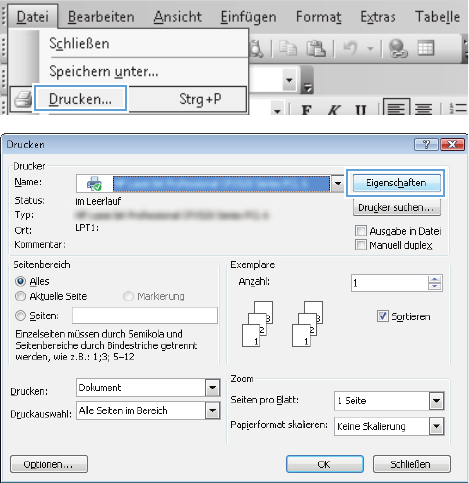Open the Papierformat skalieren dropdown
469x483 pixels.
pos(436,426)
